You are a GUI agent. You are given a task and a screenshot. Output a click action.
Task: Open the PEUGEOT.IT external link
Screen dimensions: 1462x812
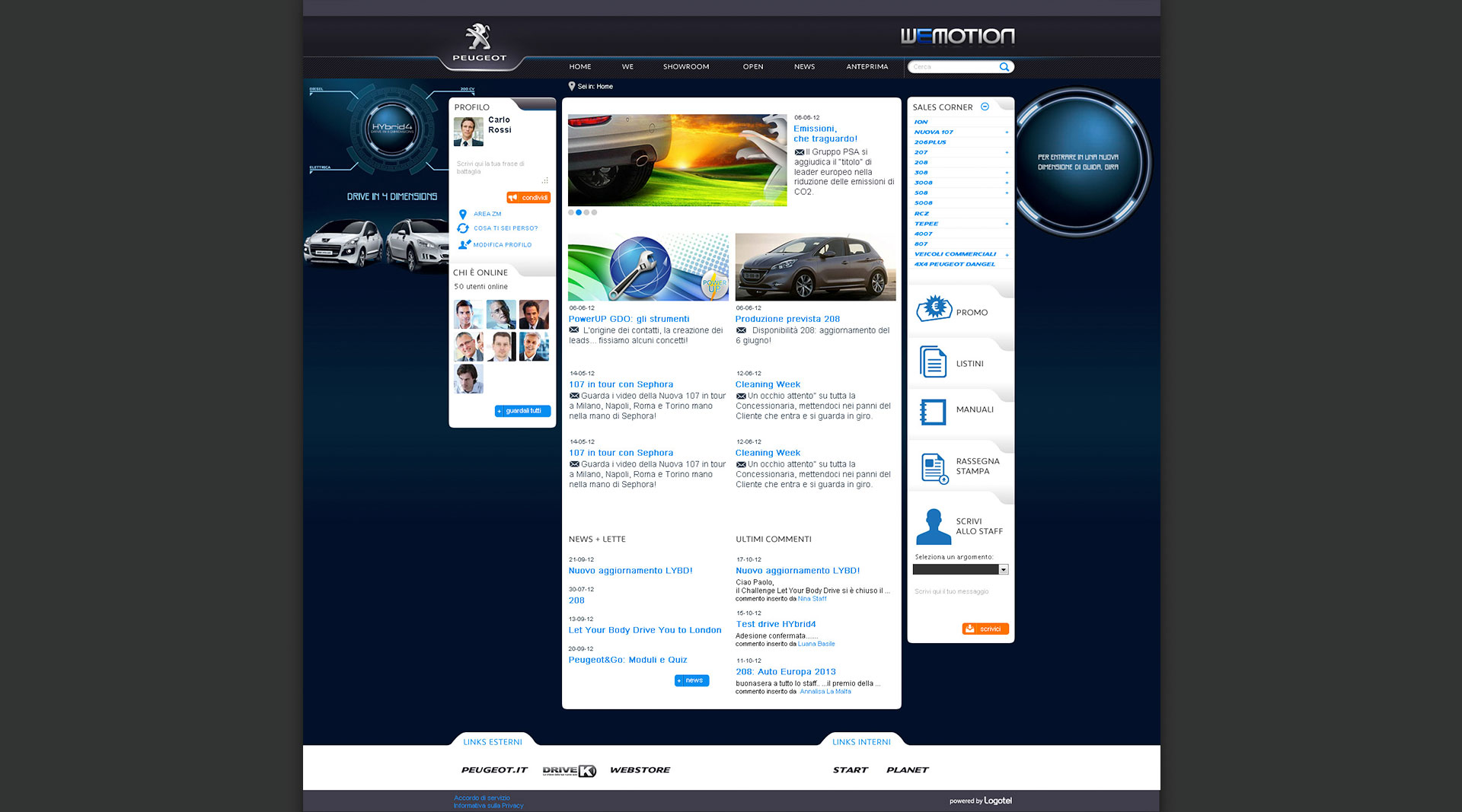pos(494,770)
